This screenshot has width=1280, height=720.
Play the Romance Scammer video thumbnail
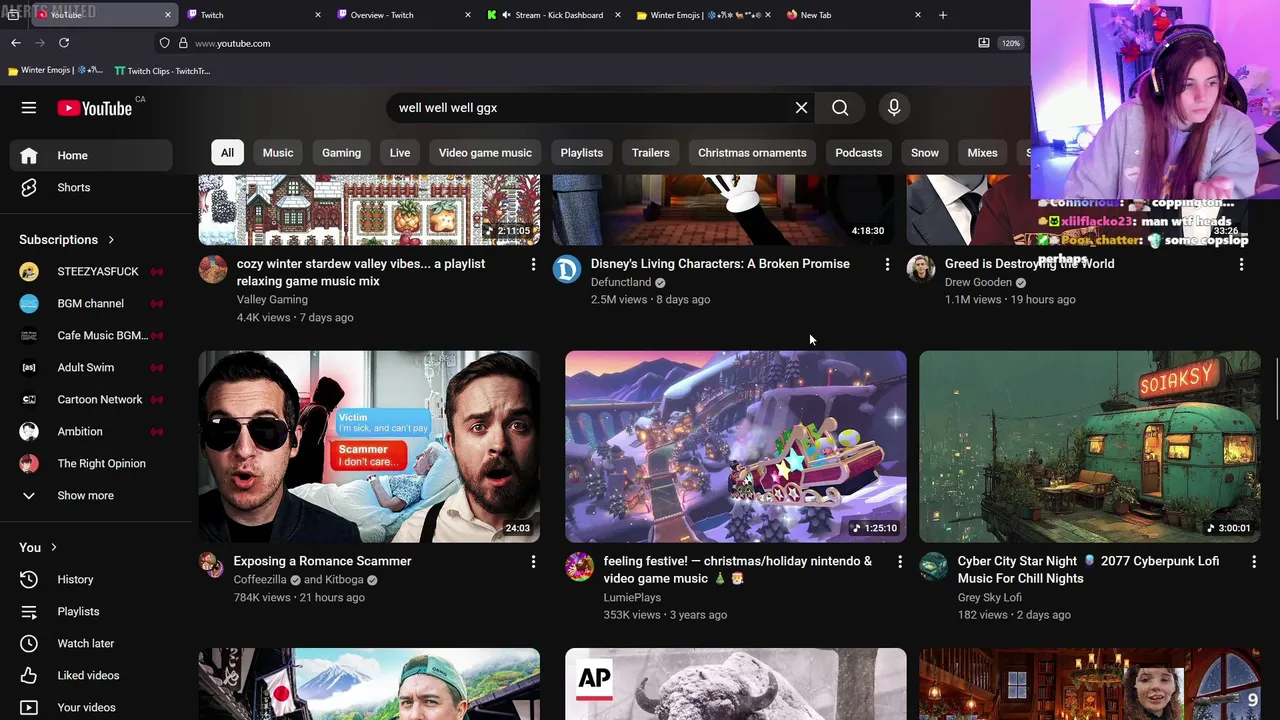point(369,446)
